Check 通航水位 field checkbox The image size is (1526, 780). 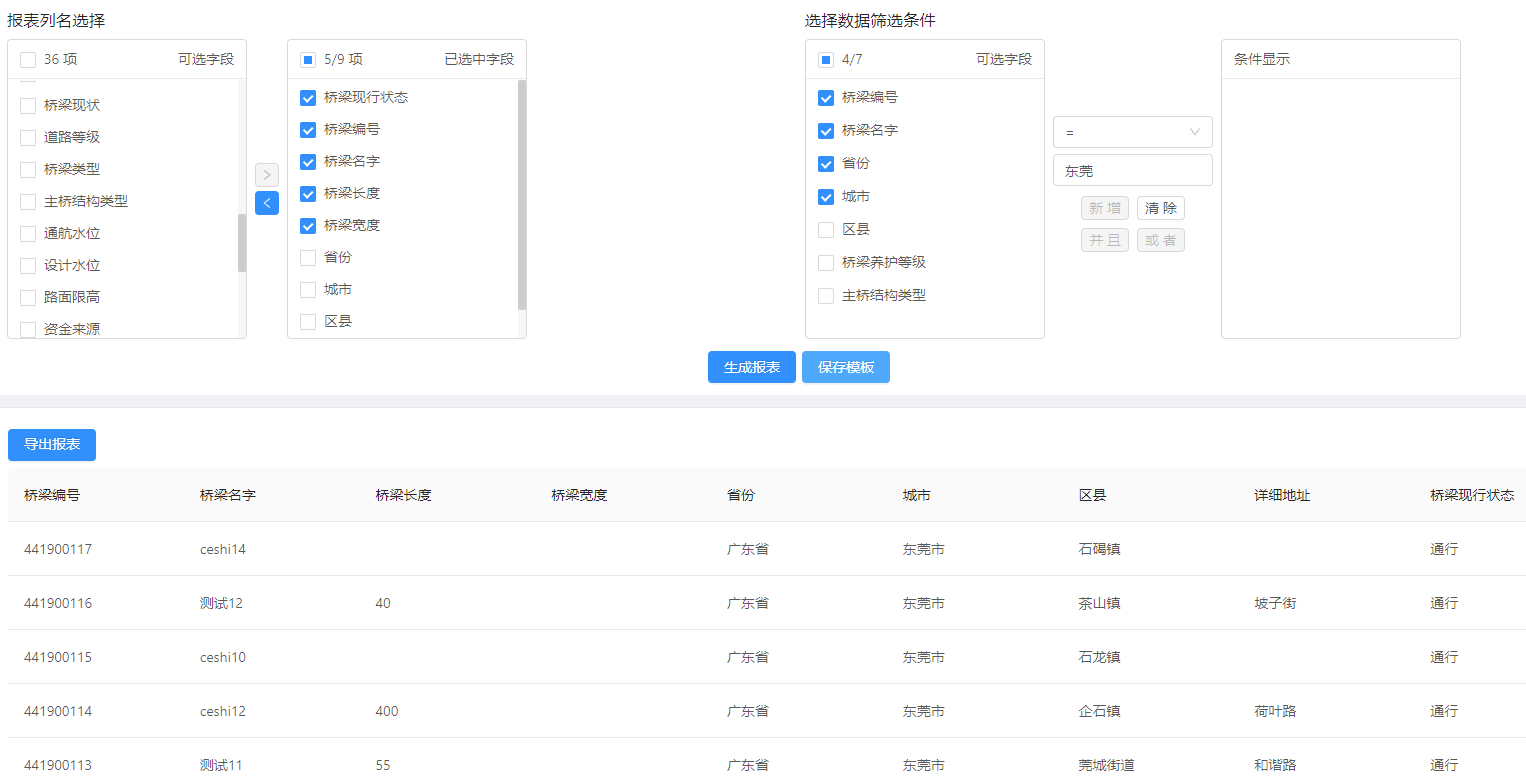click(28, 234)
